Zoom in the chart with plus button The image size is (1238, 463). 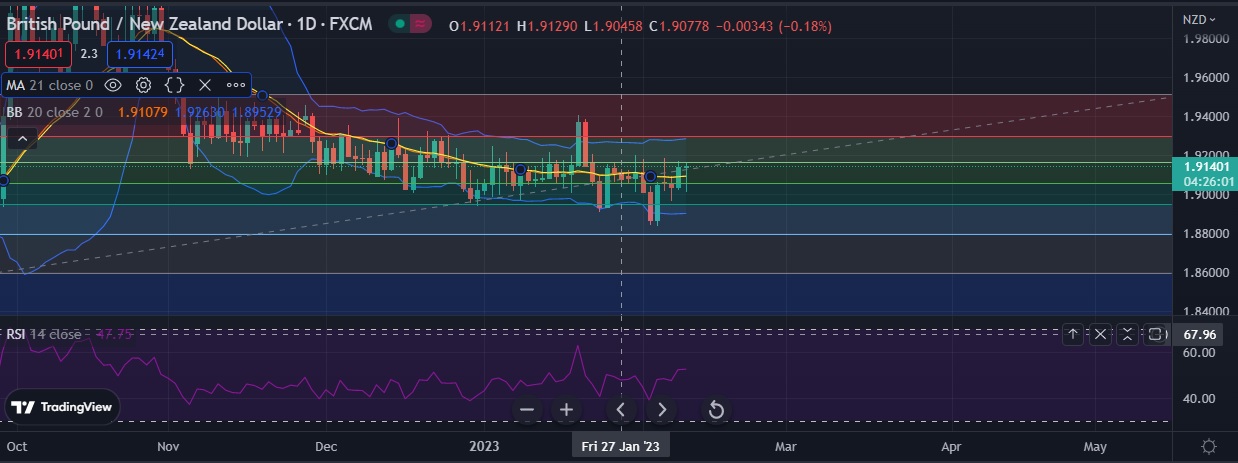tap(566, 410)
